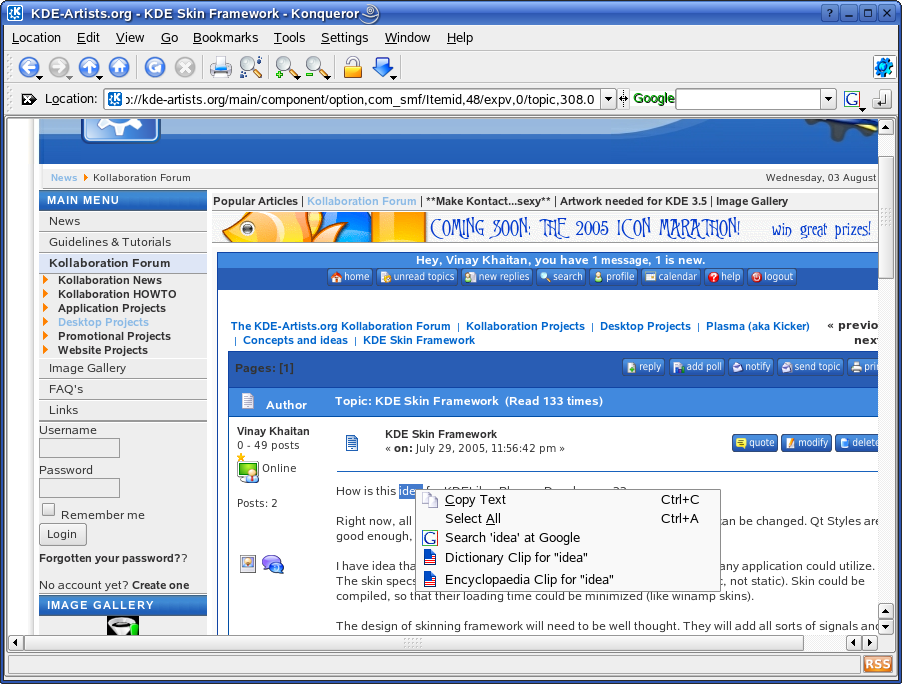Go up one level with Up arrow

(89, 67)
